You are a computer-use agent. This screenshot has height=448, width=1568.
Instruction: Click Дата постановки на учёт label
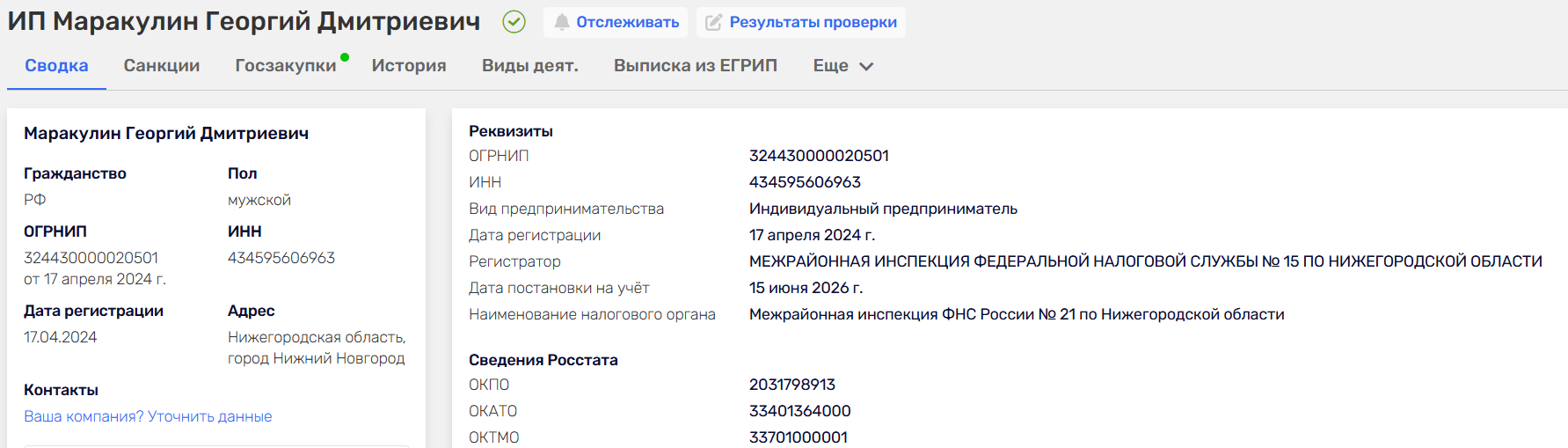[559, 288]
